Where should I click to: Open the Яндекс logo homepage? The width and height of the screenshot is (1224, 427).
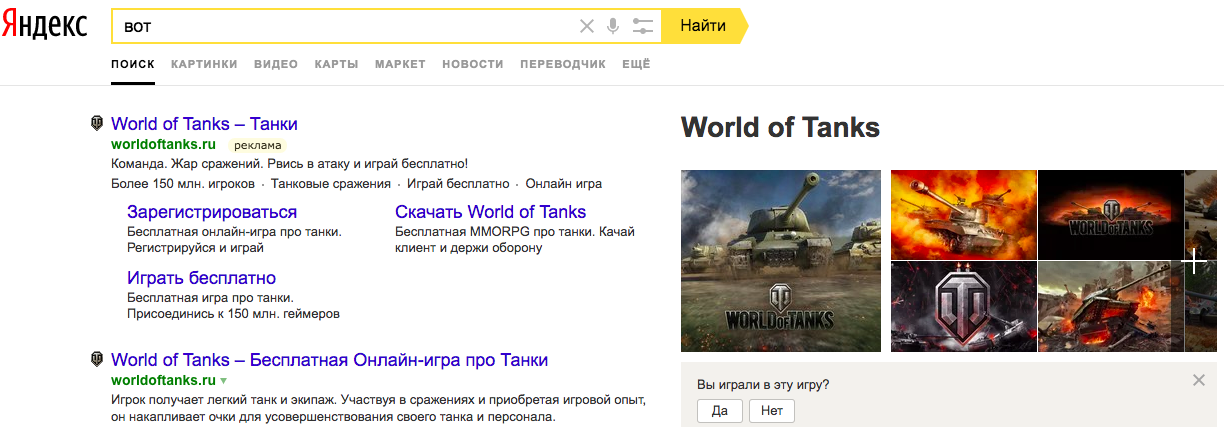(44, 26)
